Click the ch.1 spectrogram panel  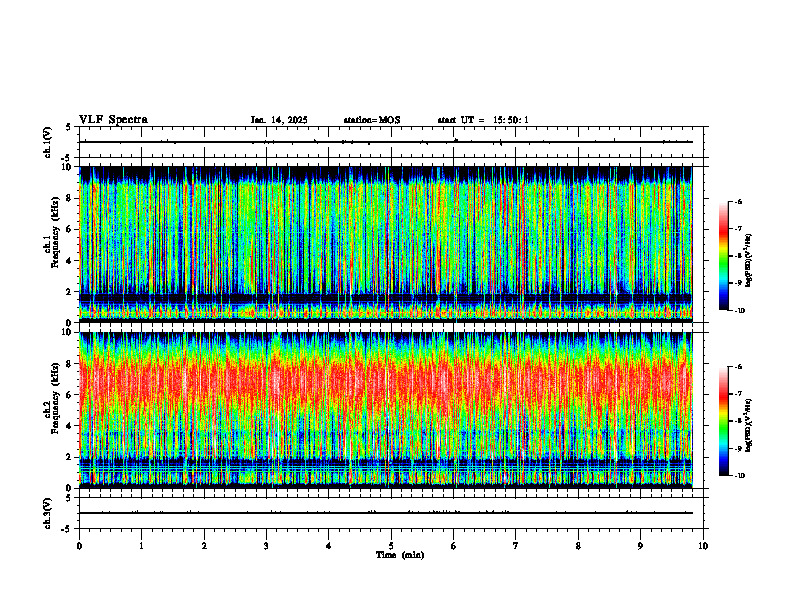pos(386,244)
